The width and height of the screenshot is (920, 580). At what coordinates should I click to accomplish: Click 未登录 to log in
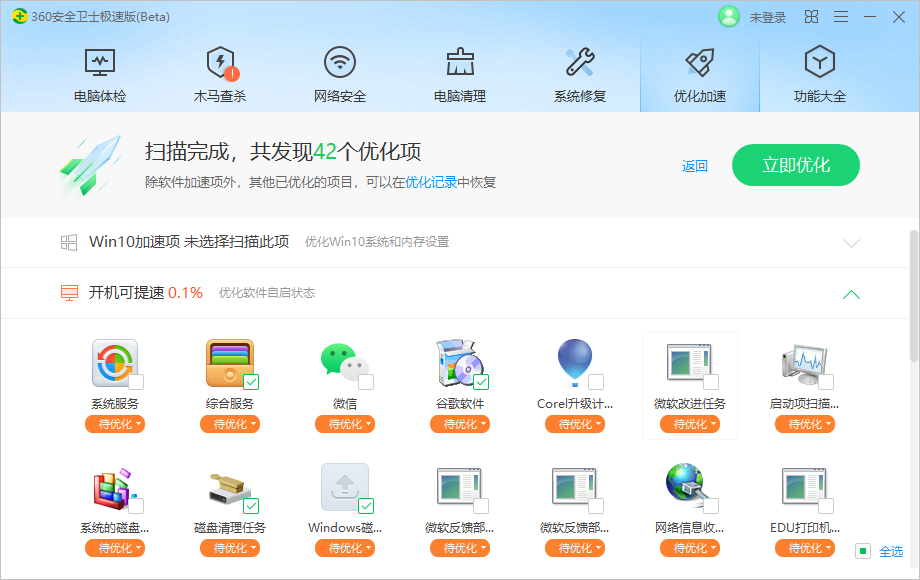pos(767,18)
